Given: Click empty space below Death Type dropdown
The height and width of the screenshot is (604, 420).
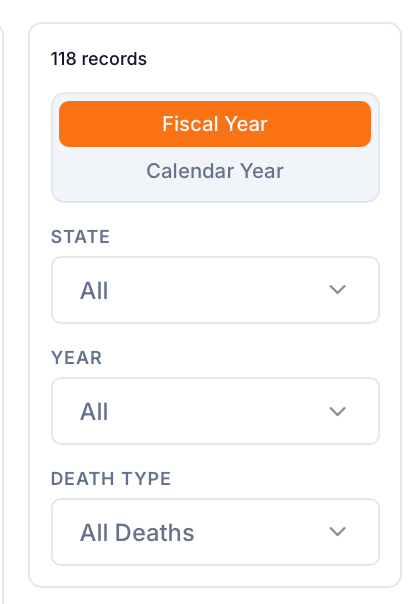Looking at the screenshot, I should (x=215, y=576).
